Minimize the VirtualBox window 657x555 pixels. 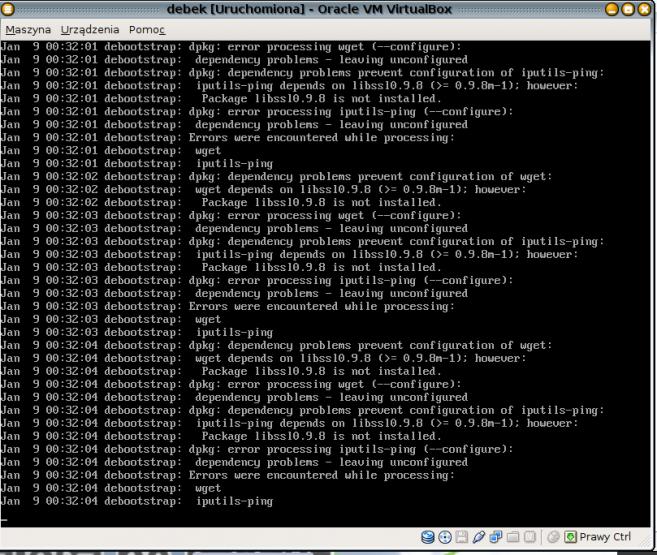612,9
